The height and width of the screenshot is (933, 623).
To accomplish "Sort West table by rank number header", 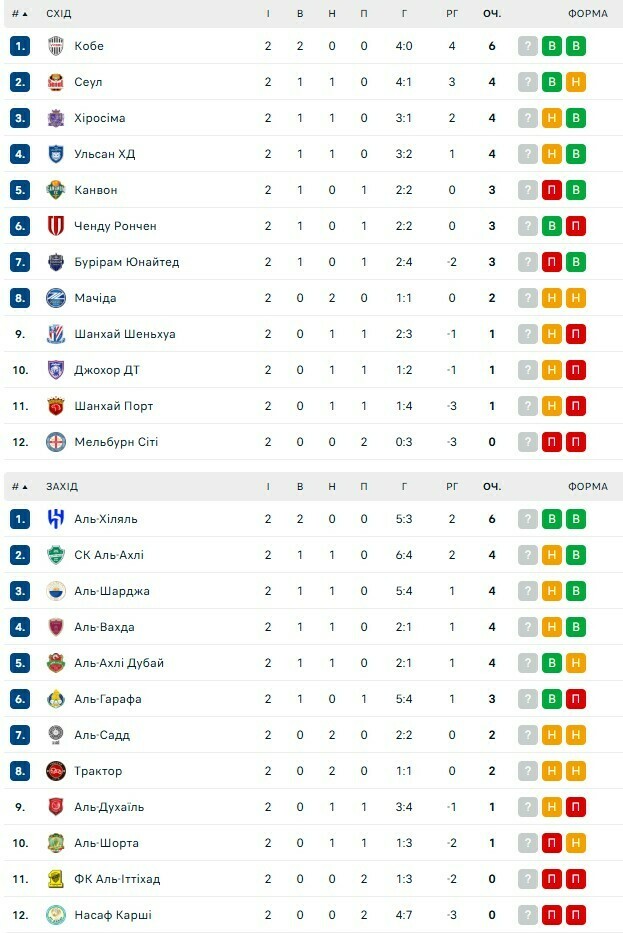I will (x=16, y=487).
